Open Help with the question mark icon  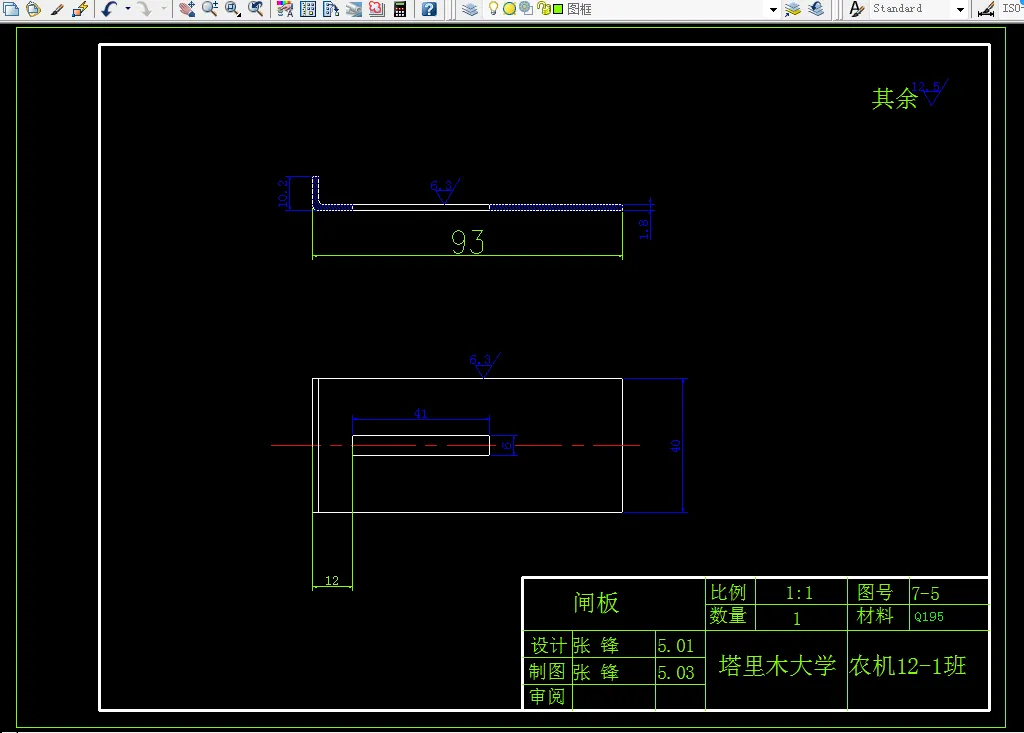click(x=429, y=9)
